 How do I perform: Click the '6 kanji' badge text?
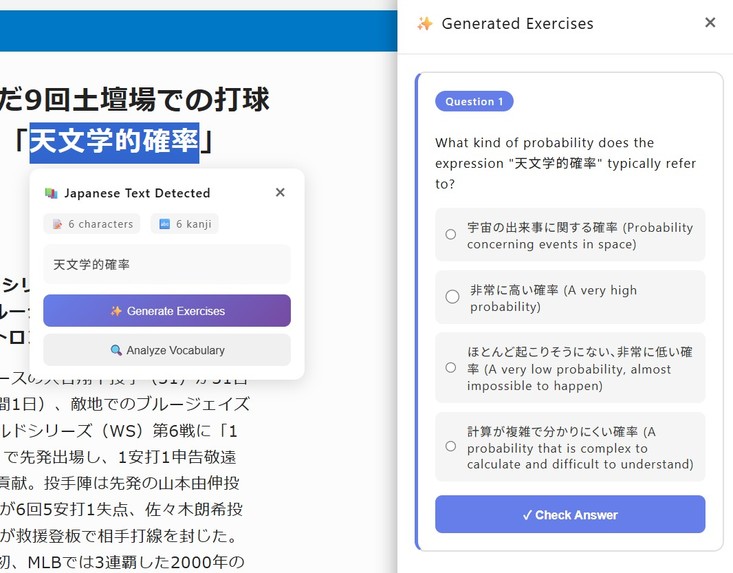click(x=194, y=224)
